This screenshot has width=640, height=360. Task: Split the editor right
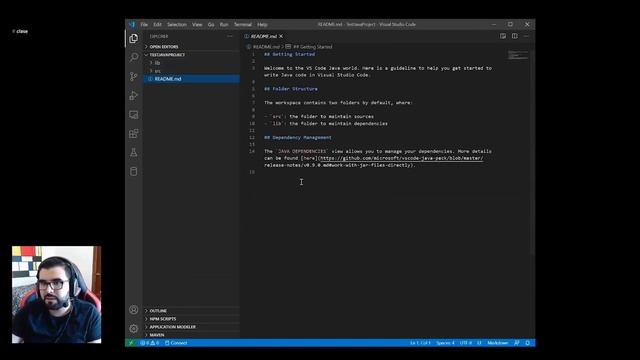coord(515,36)
